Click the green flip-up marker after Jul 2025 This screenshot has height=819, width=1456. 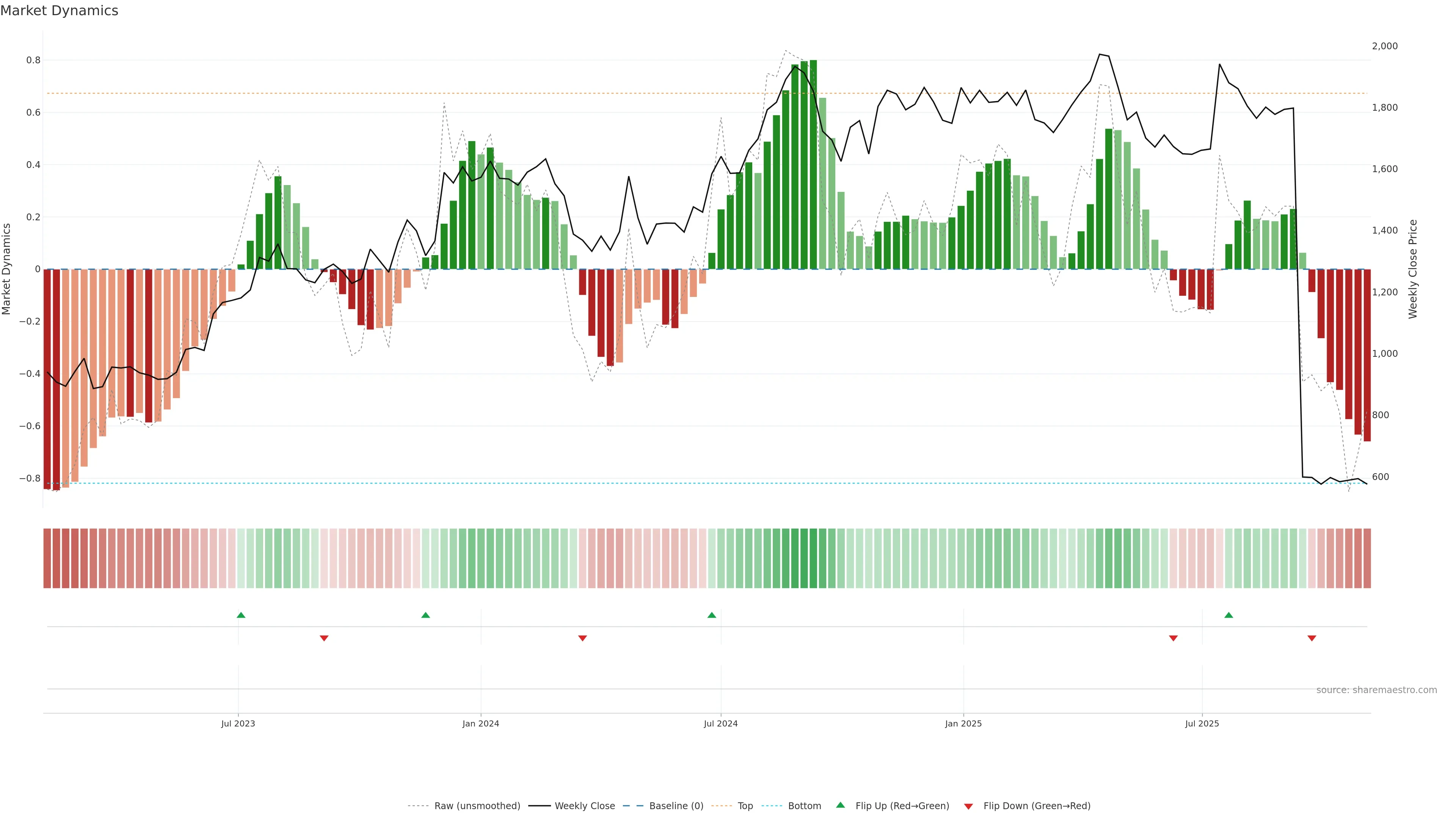coord(1229,615)
